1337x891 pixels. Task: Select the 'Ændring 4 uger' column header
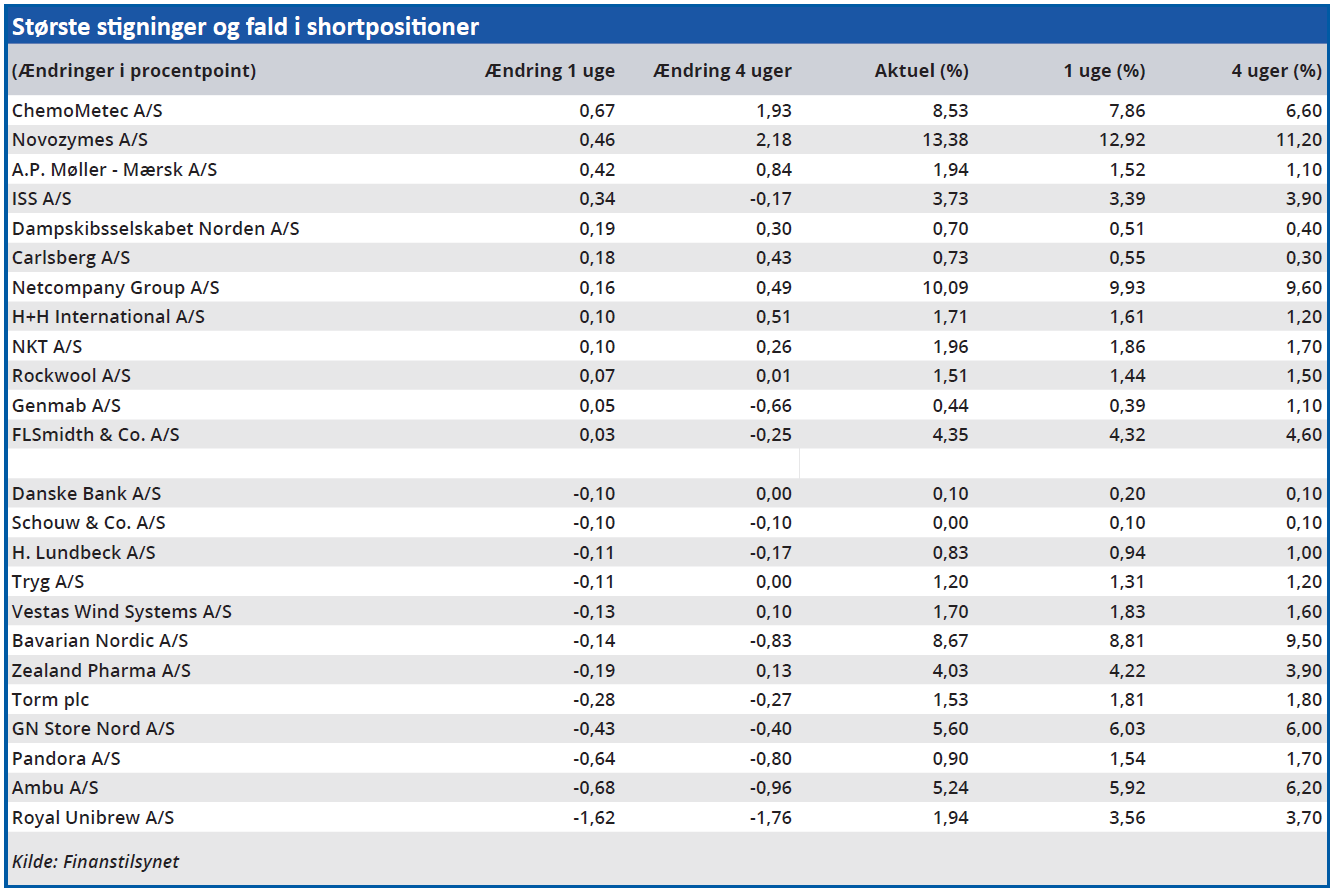722,71
